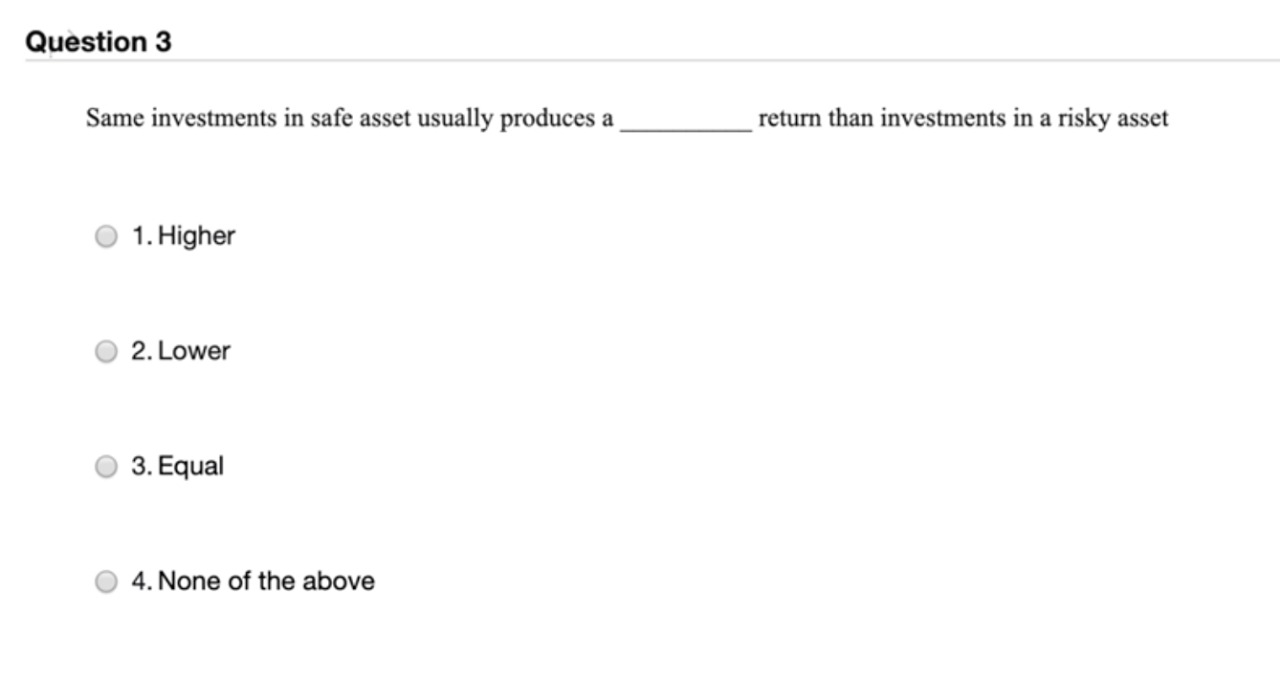
Task: Click the horizontal divider under Question 3
Action: point(640,60)
